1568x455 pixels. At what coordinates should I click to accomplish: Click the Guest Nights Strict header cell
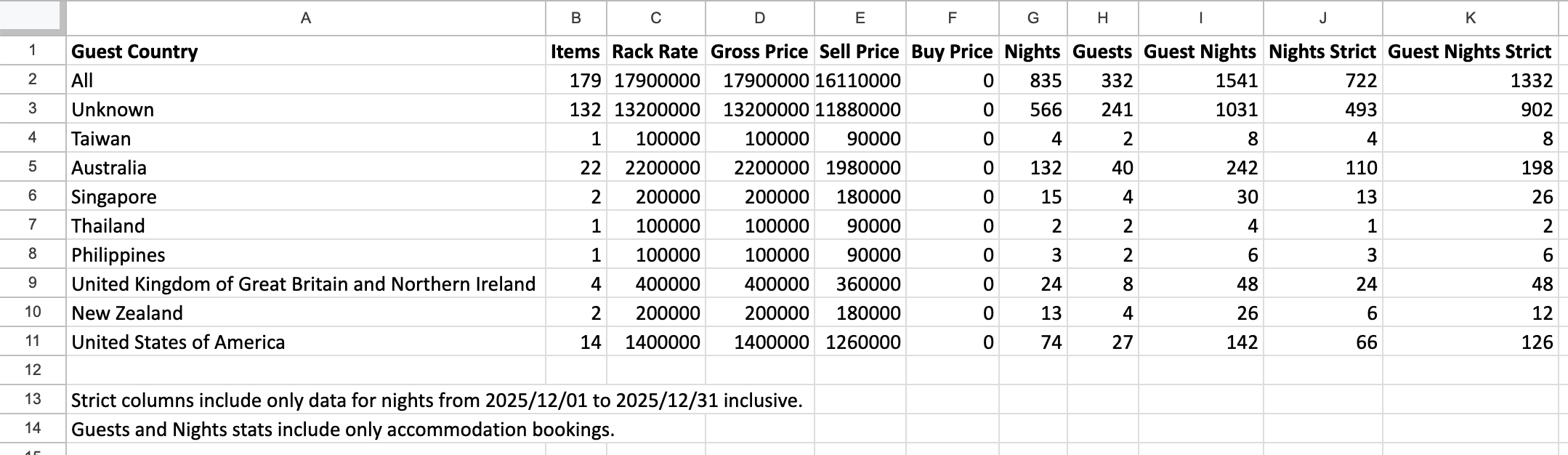coord(1469,52)
